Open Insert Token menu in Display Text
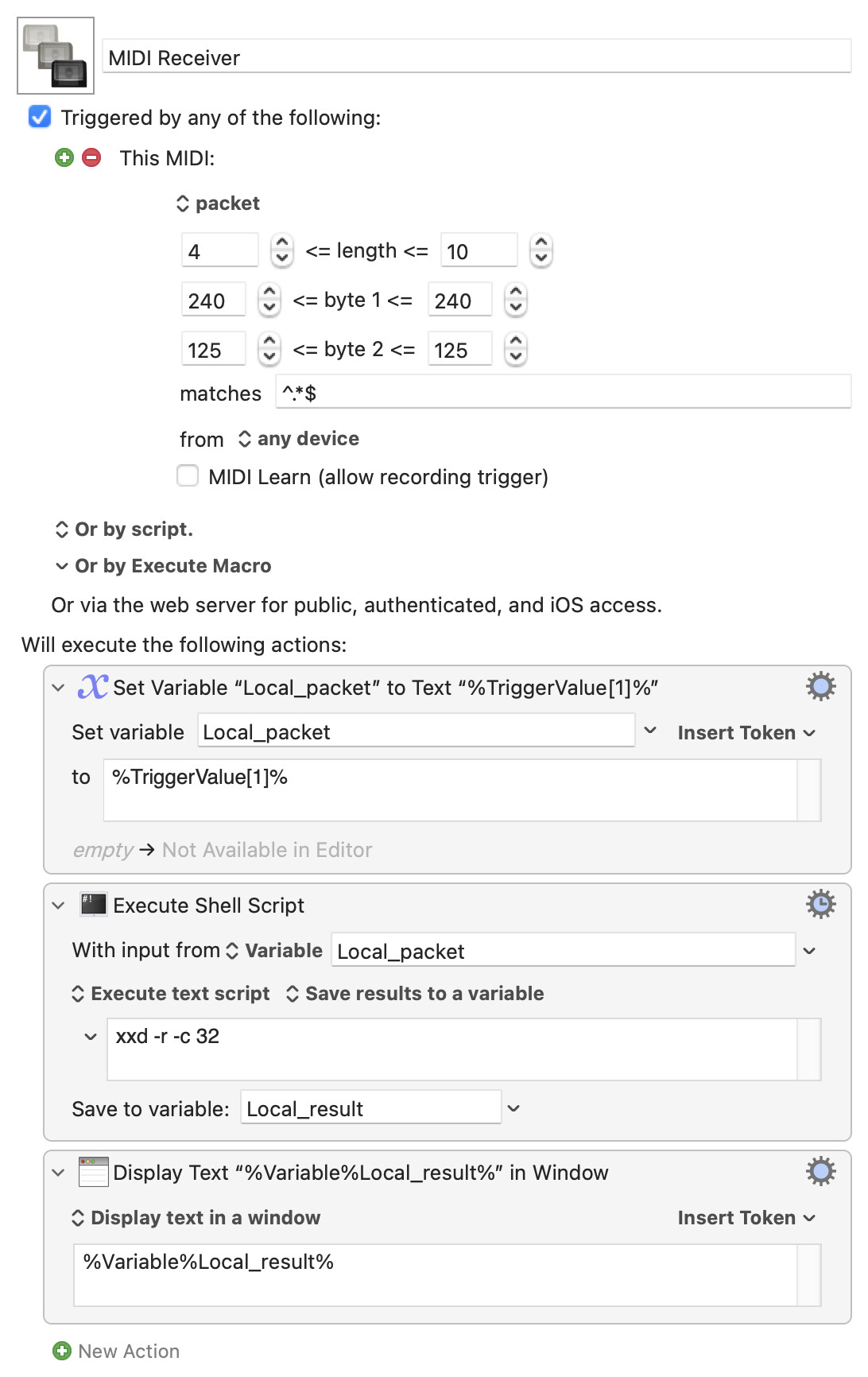The width and height of the screenshot is (868, 1377). tap(746, 1218)
